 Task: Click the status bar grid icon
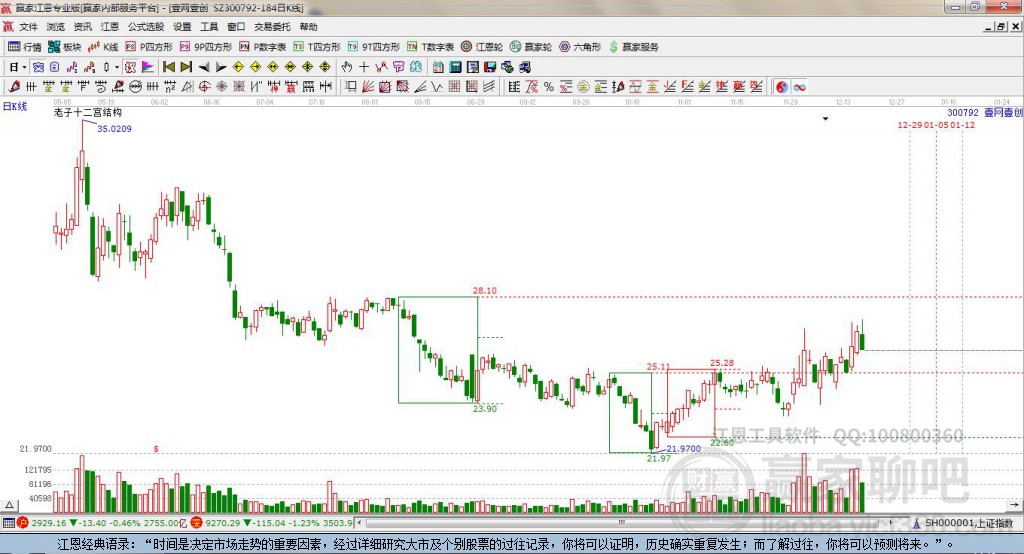click(8, 523)
